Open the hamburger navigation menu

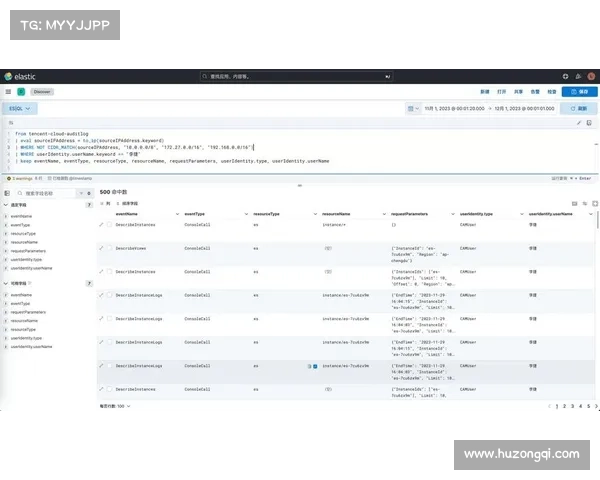[8, 91]
